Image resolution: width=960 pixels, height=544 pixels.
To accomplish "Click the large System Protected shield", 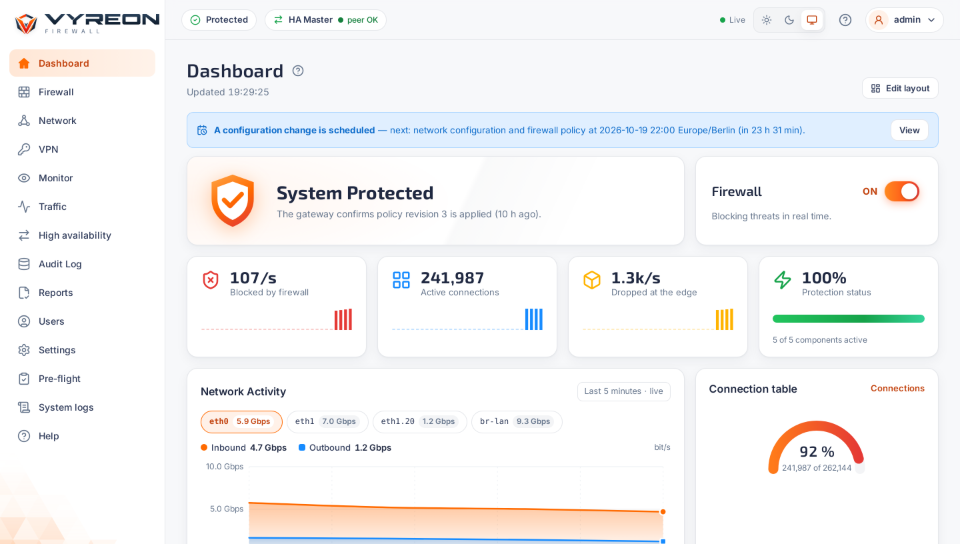I will click(233, 201).
